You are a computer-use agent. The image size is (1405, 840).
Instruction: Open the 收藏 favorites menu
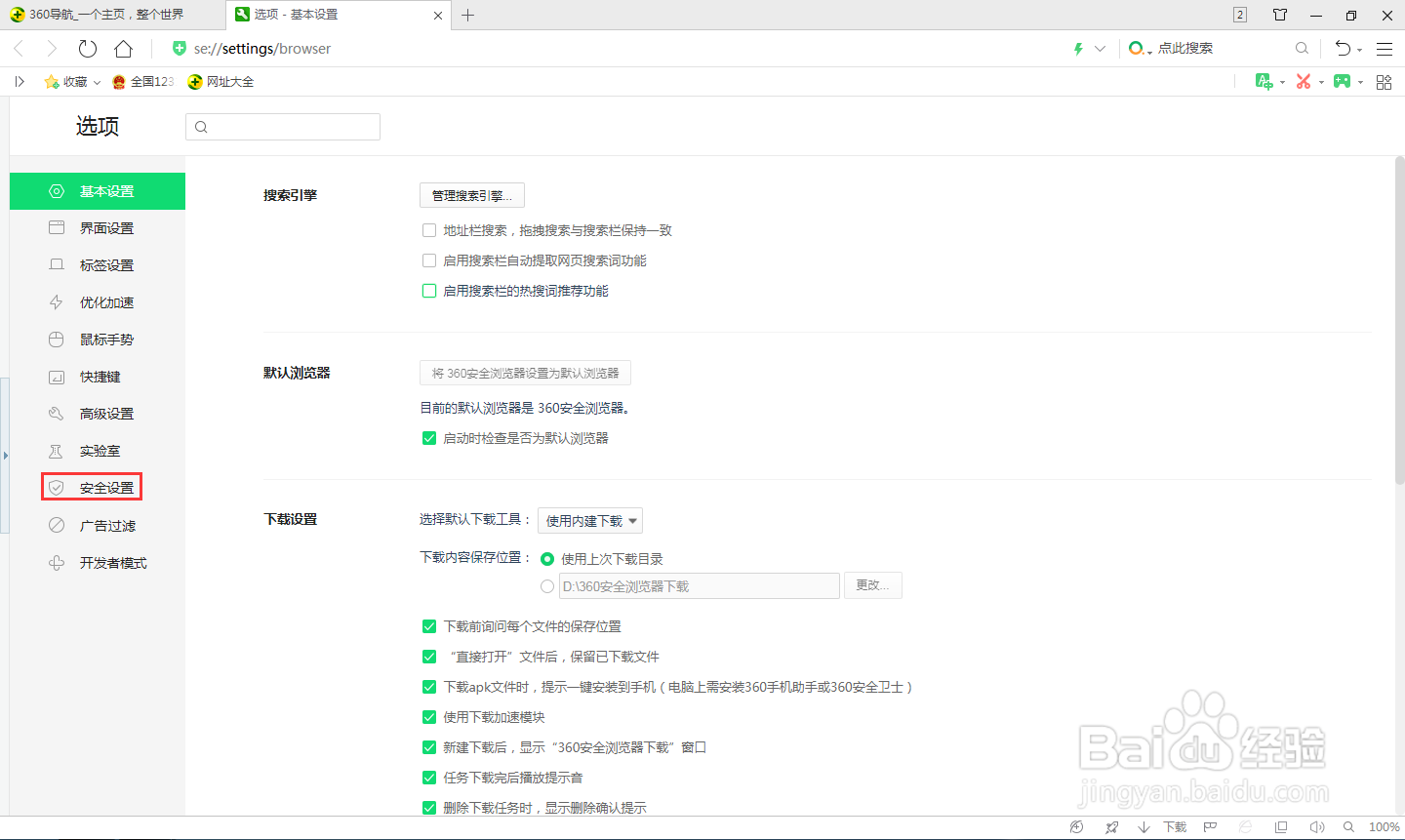[x=72, y=82]
